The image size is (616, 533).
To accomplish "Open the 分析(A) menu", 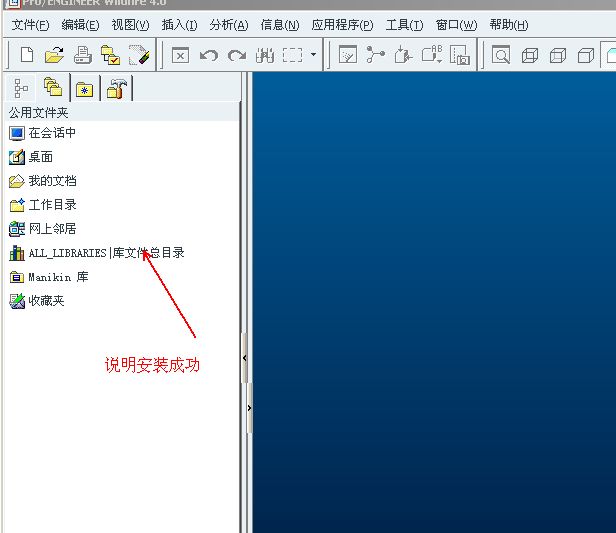I will [x=229, y=25].
